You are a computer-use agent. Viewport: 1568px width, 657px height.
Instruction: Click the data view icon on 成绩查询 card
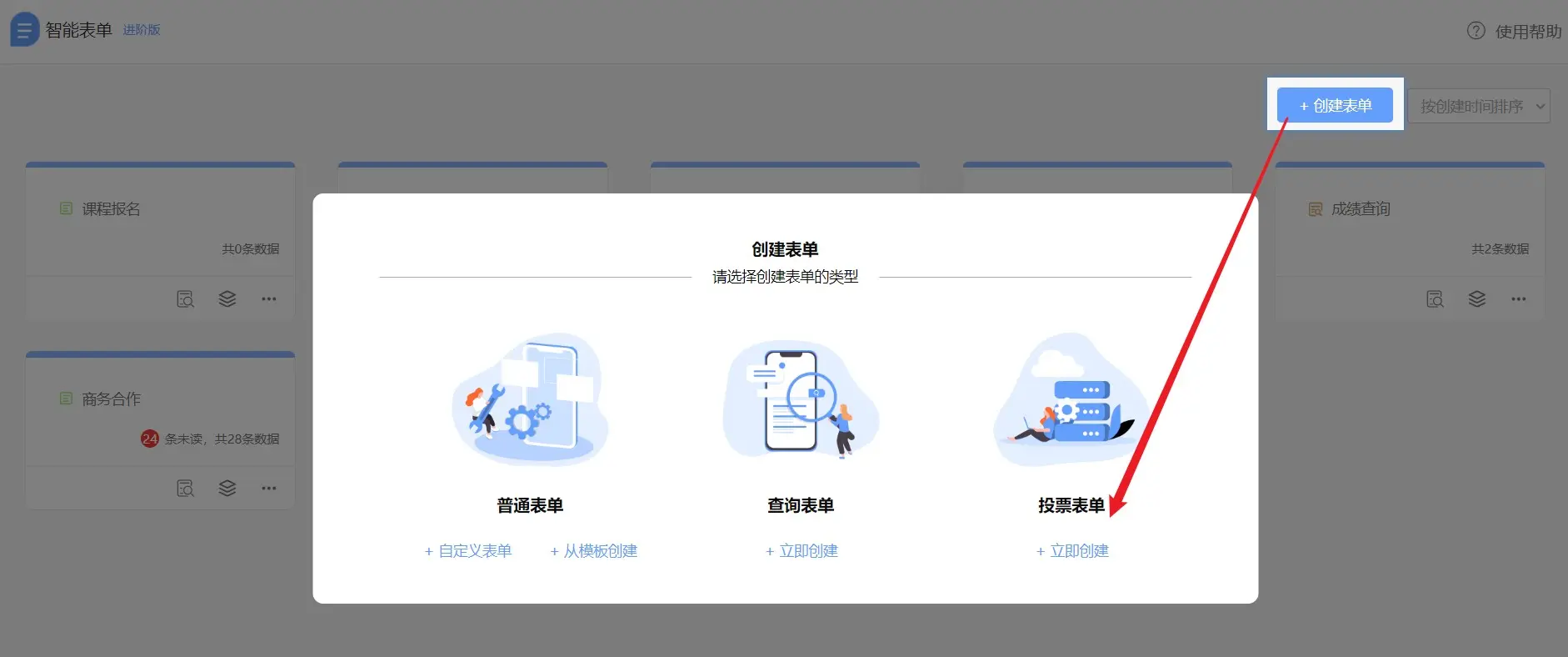[1435, 299]
